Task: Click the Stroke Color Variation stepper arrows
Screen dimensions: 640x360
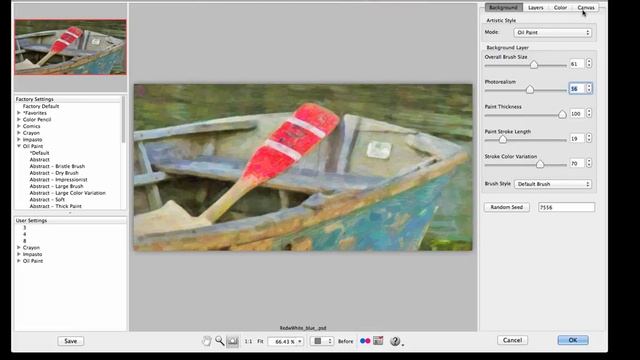Action: coord(589,163)
